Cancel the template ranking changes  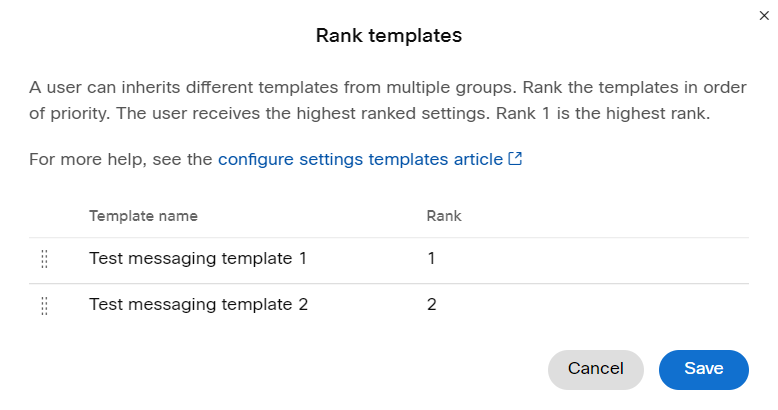(x=596, y=369)
